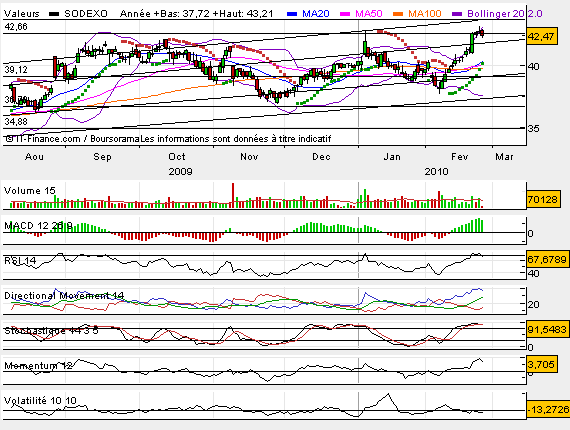Select the Bollinger 20 2.0 legend label
This screenshot has width=570, height=430.
(505, 14)
